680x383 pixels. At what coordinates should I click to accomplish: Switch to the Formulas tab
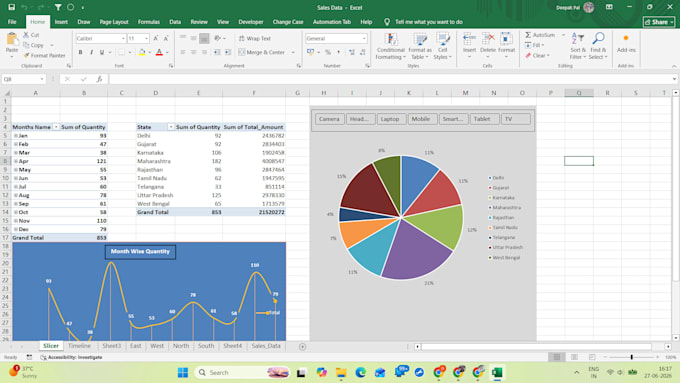point(149,22)
